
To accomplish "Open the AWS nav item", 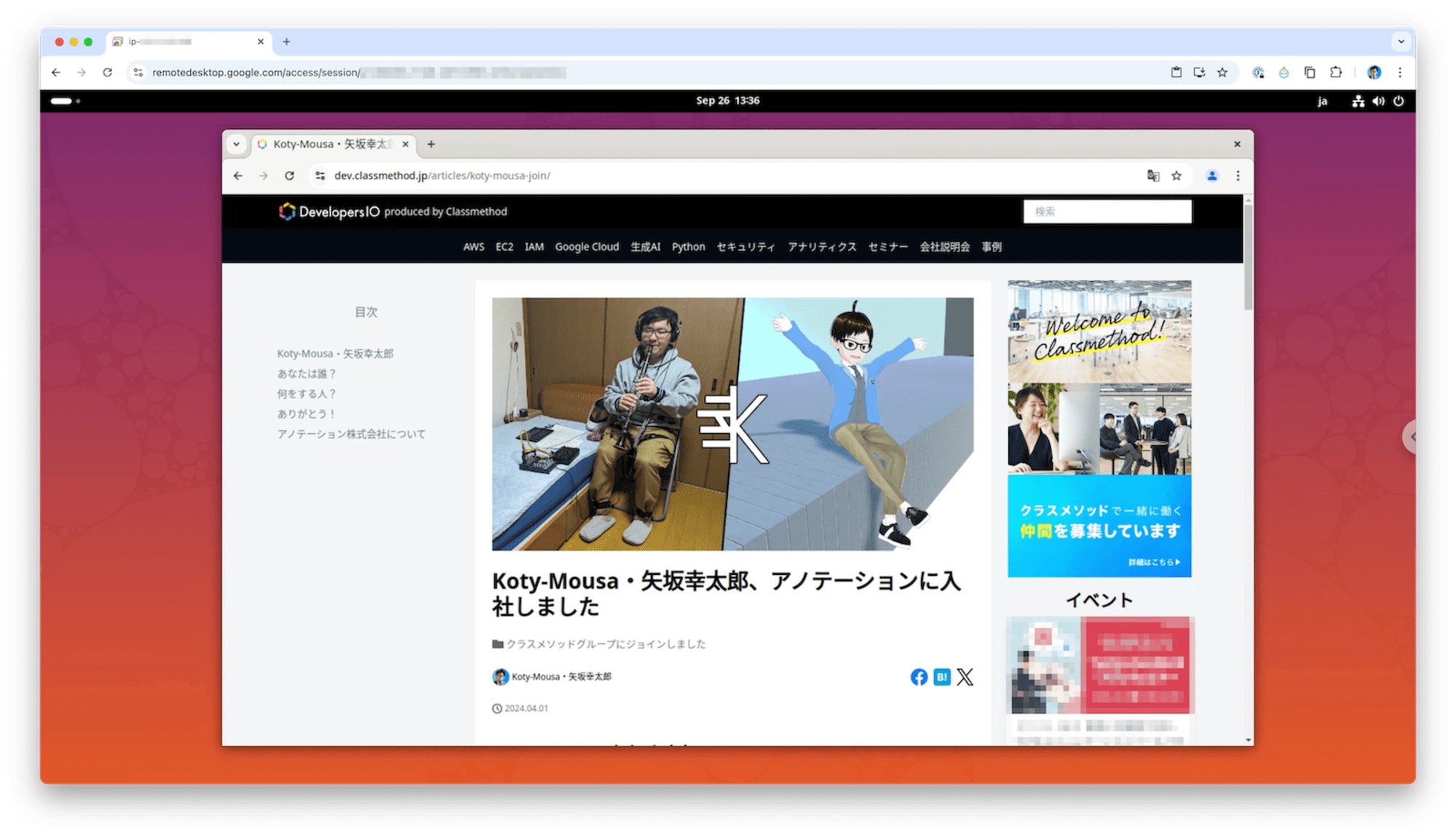I will click(x=473, y=247).
